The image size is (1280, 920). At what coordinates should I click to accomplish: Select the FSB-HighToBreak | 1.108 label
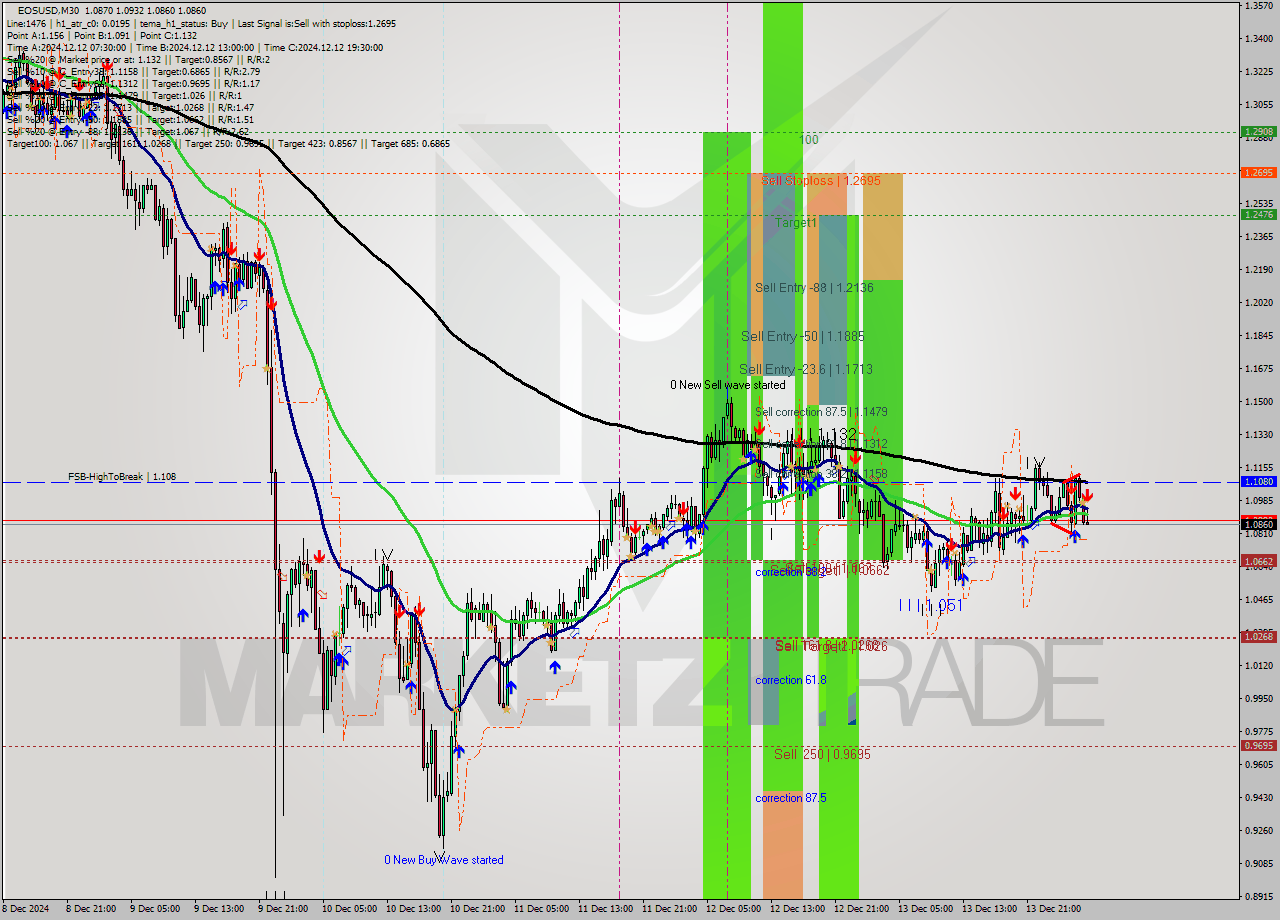(x=122, y=477)
